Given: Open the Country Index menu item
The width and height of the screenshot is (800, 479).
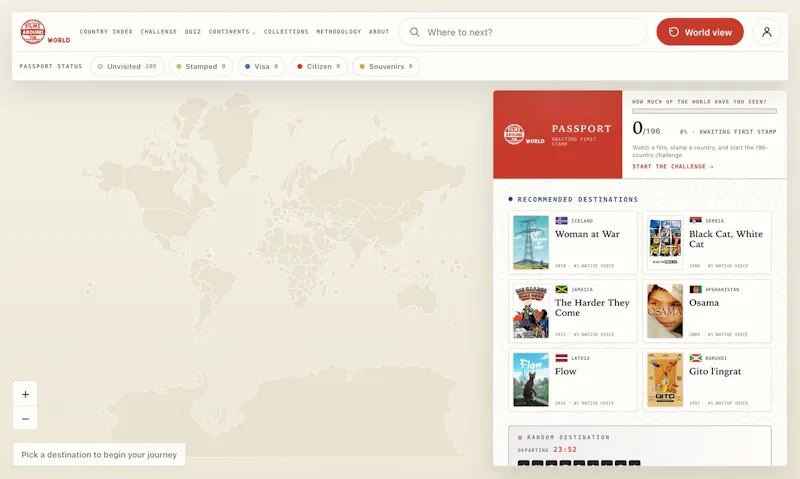Looking at the screenshot, I should point(106,32).
